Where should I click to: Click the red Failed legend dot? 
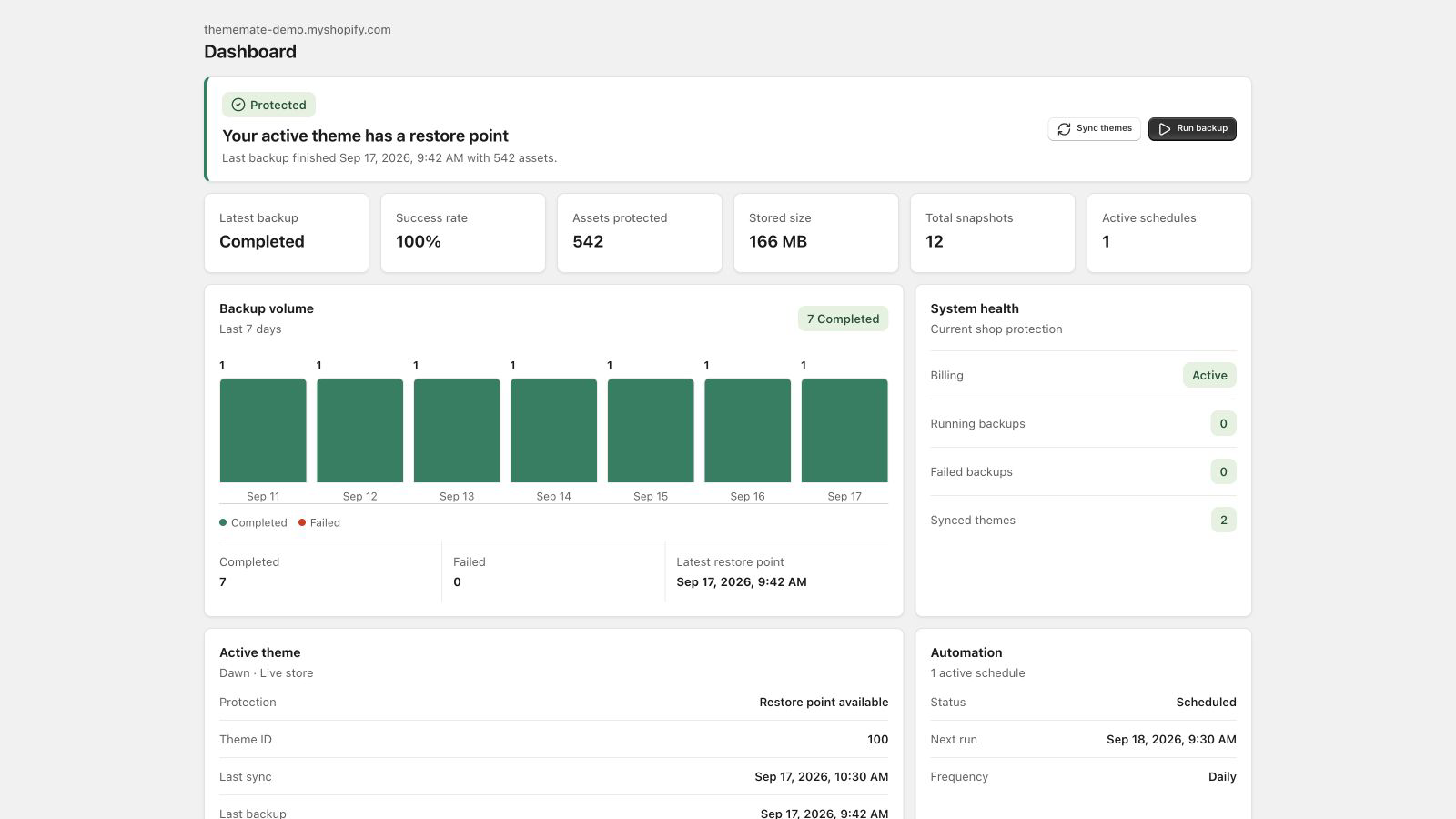pos(302,522)
